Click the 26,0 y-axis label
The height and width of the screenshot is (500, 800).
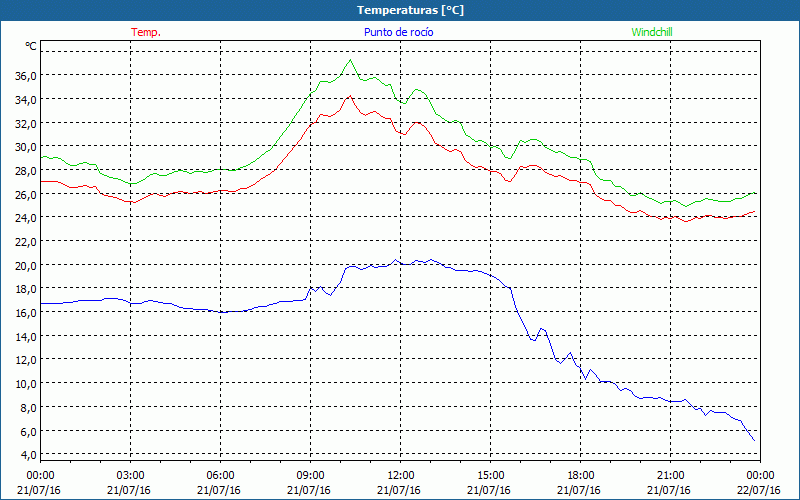26,195
